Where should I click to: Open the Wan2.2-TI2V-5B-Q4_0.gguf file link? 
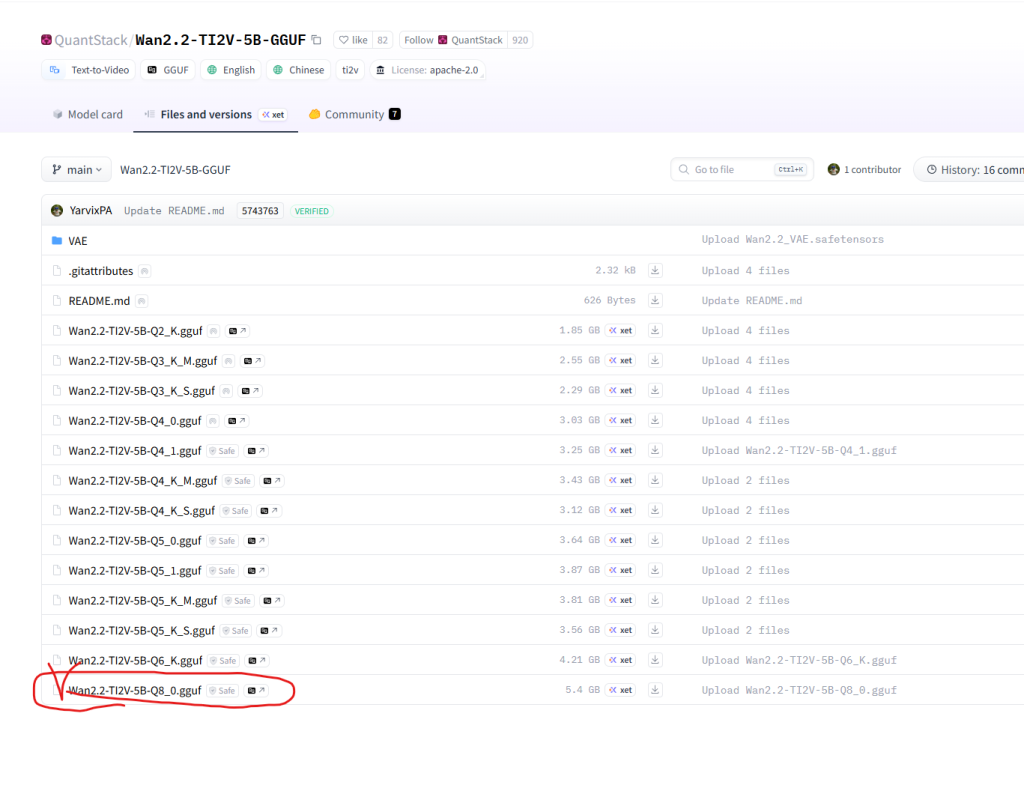(x=134, y=420)
